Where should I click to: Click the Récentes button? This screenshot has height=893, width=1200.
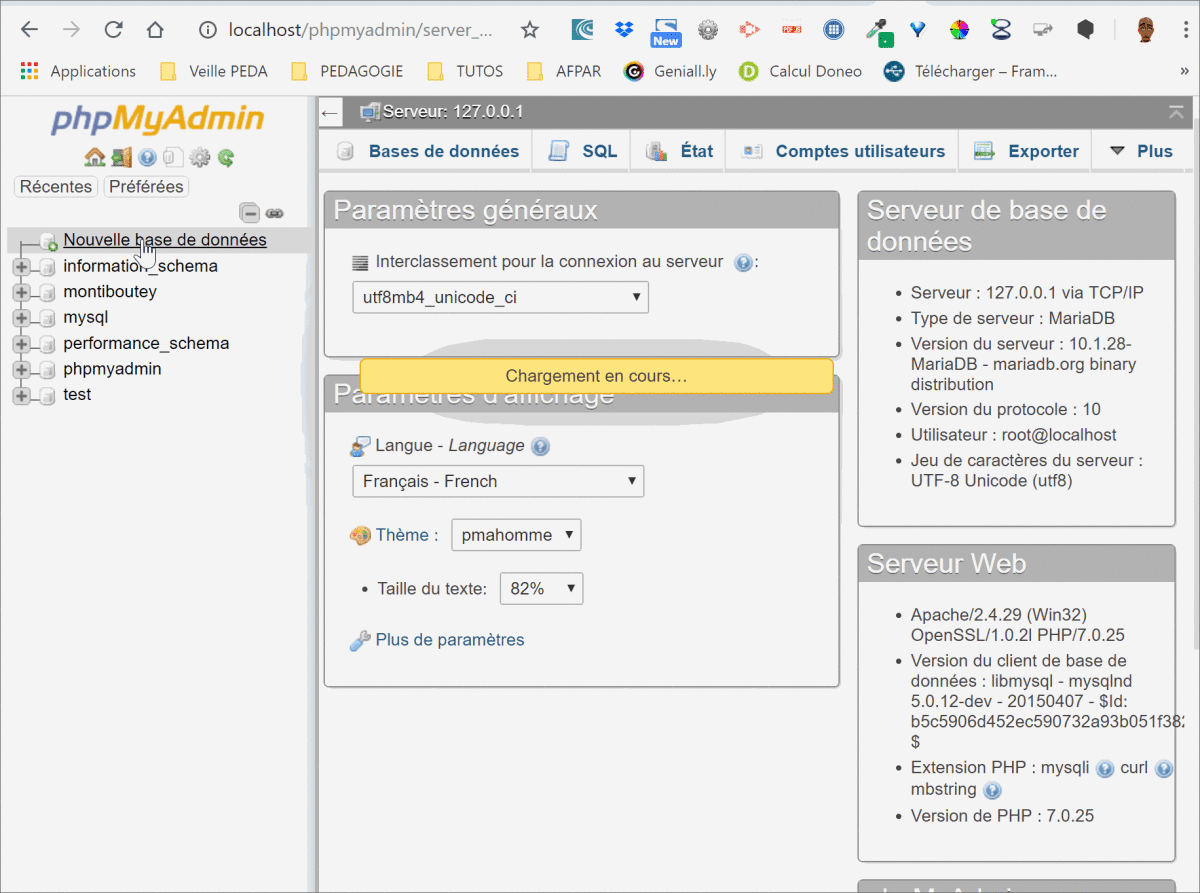[x=56, y=187]
